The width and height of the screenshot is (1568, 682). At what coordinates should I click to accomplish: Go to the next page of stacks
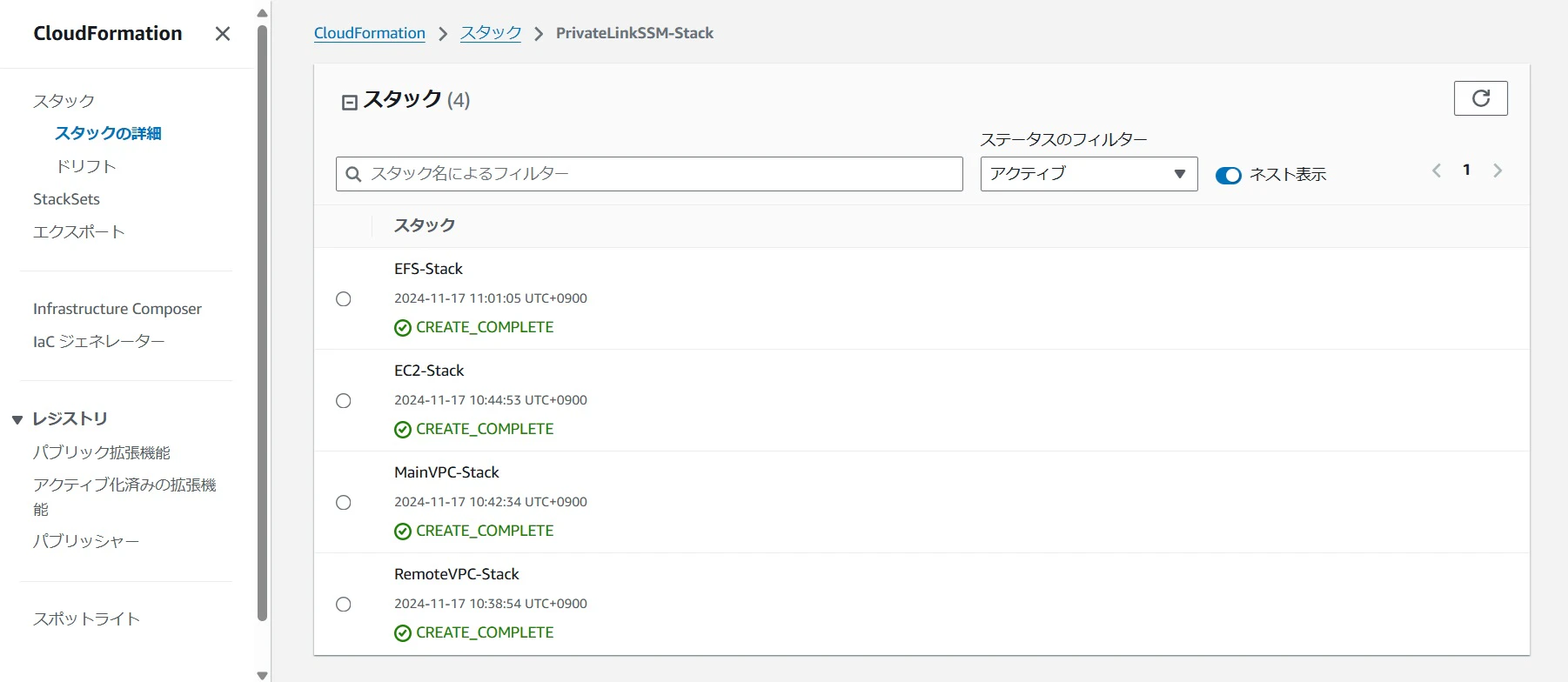1498,170
